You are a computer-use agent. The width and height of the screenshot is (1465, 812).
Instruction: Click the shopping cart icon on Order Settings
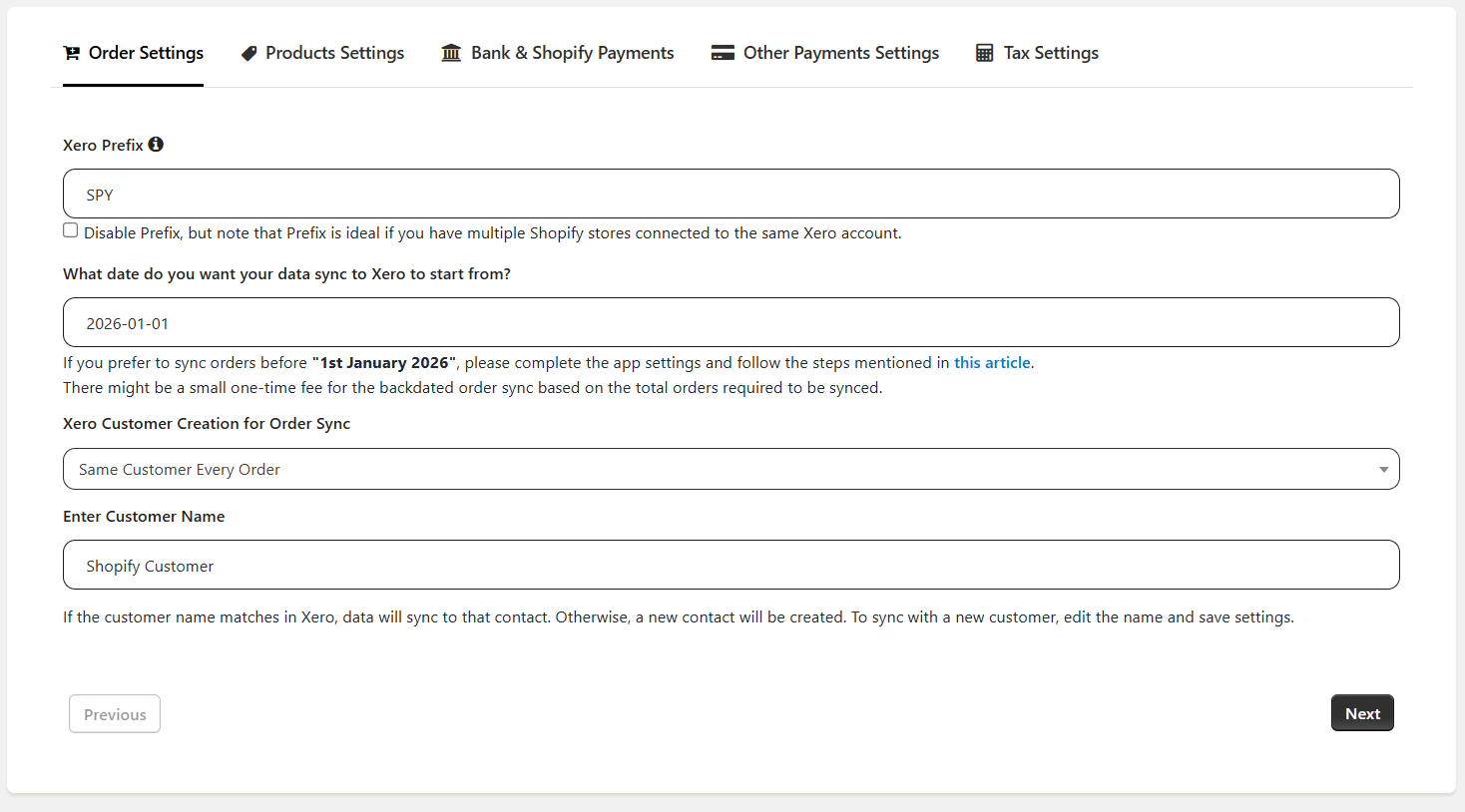point(72,53)
